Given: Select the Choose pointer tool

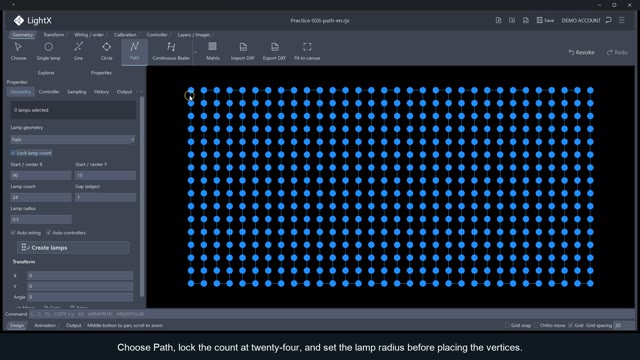Looking at the screenshot, I should click(18, 51).
